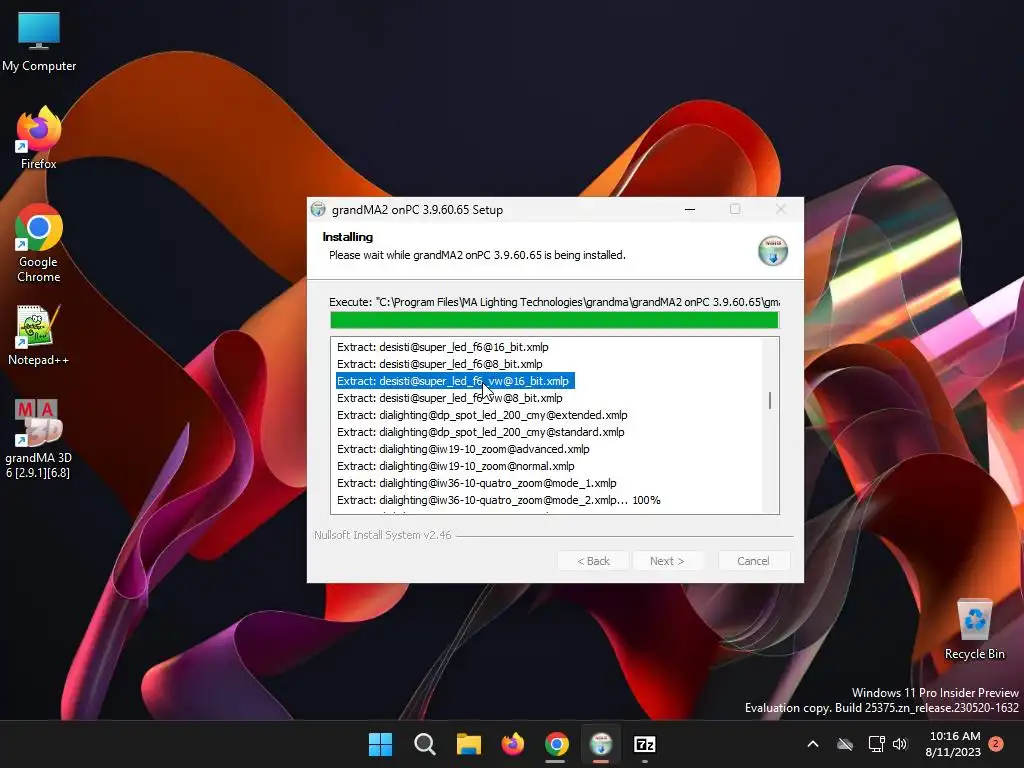1024x768 pixels.
Task: Cancel the grandMA2 installation
Action: coord(754,561)
